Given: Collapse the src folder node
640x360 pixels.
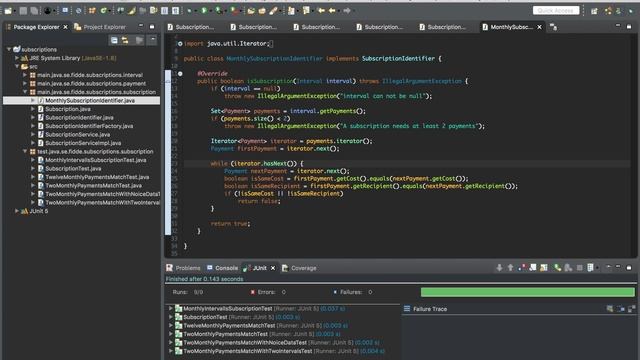Looking at the screenshot, I should [x=17, y=67].
